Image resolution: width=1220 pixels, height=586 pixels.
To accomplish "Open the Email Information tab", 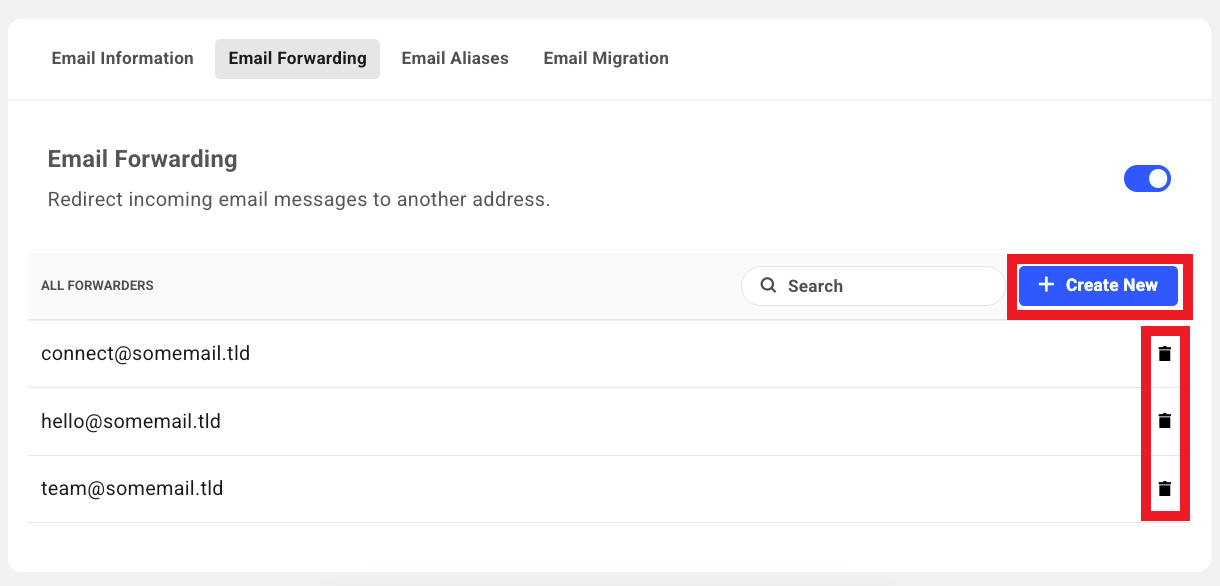I will pos(122,58).
